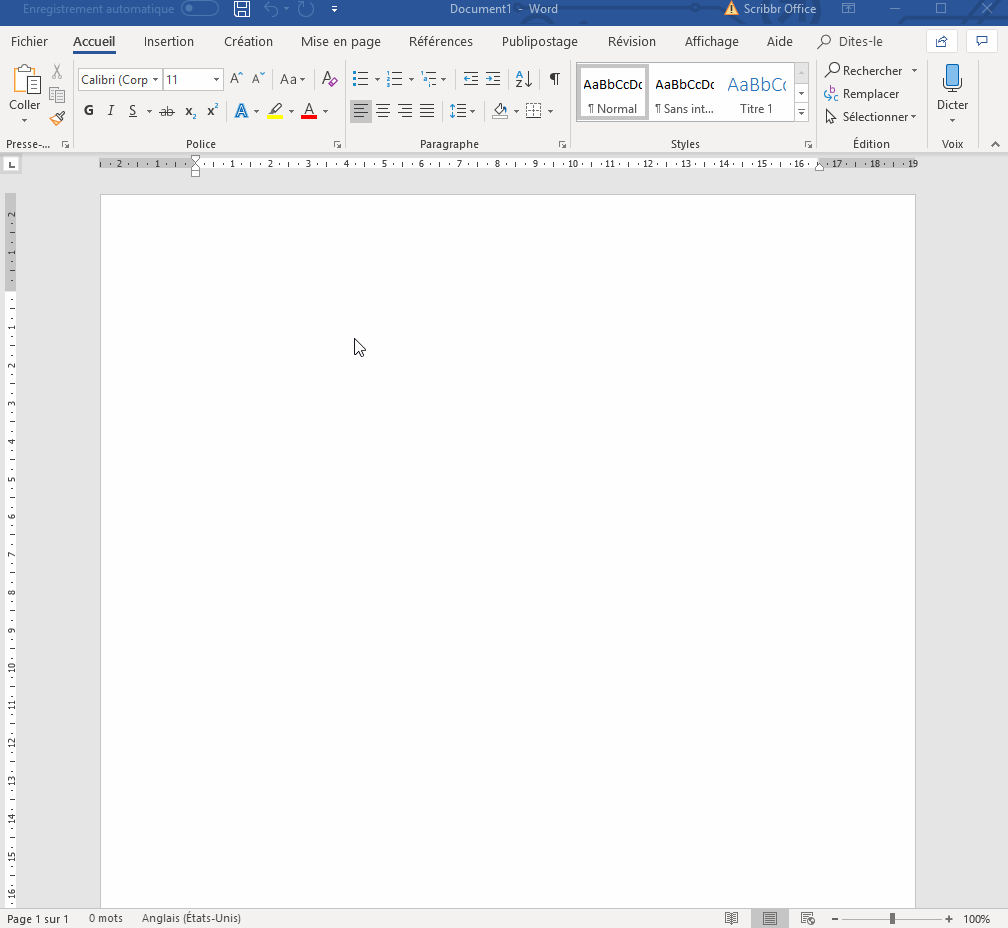Open the Mise en page tab
The height and width of the screenshot is (928, 1008).
tap(341, 42)
